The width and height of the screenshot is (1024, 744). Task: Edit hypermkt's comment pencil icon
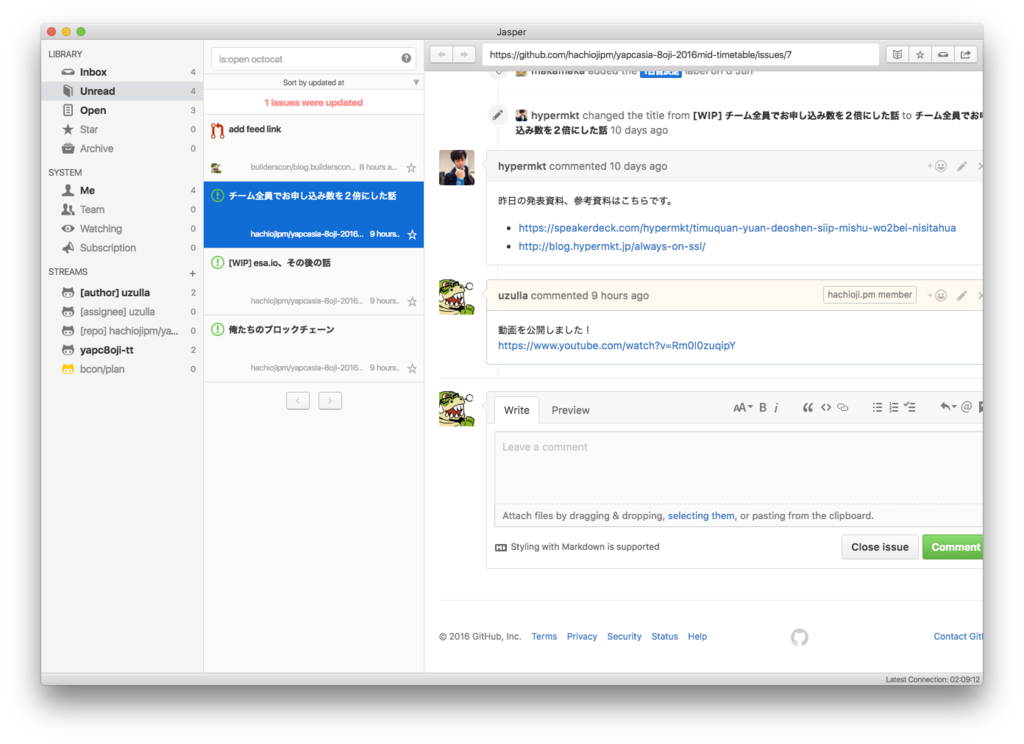[962, 167]
